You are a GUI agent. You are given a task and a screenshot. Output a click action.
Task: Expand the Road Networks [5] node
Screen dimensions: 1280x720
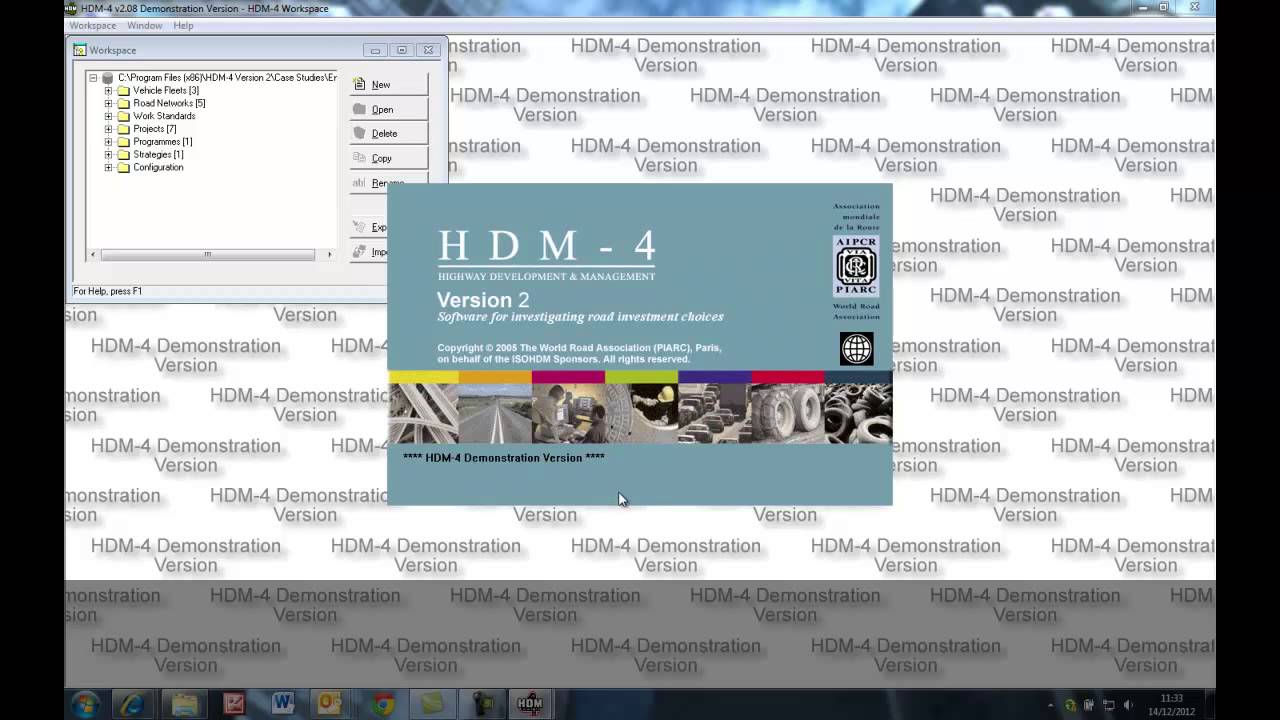[108, 103]
